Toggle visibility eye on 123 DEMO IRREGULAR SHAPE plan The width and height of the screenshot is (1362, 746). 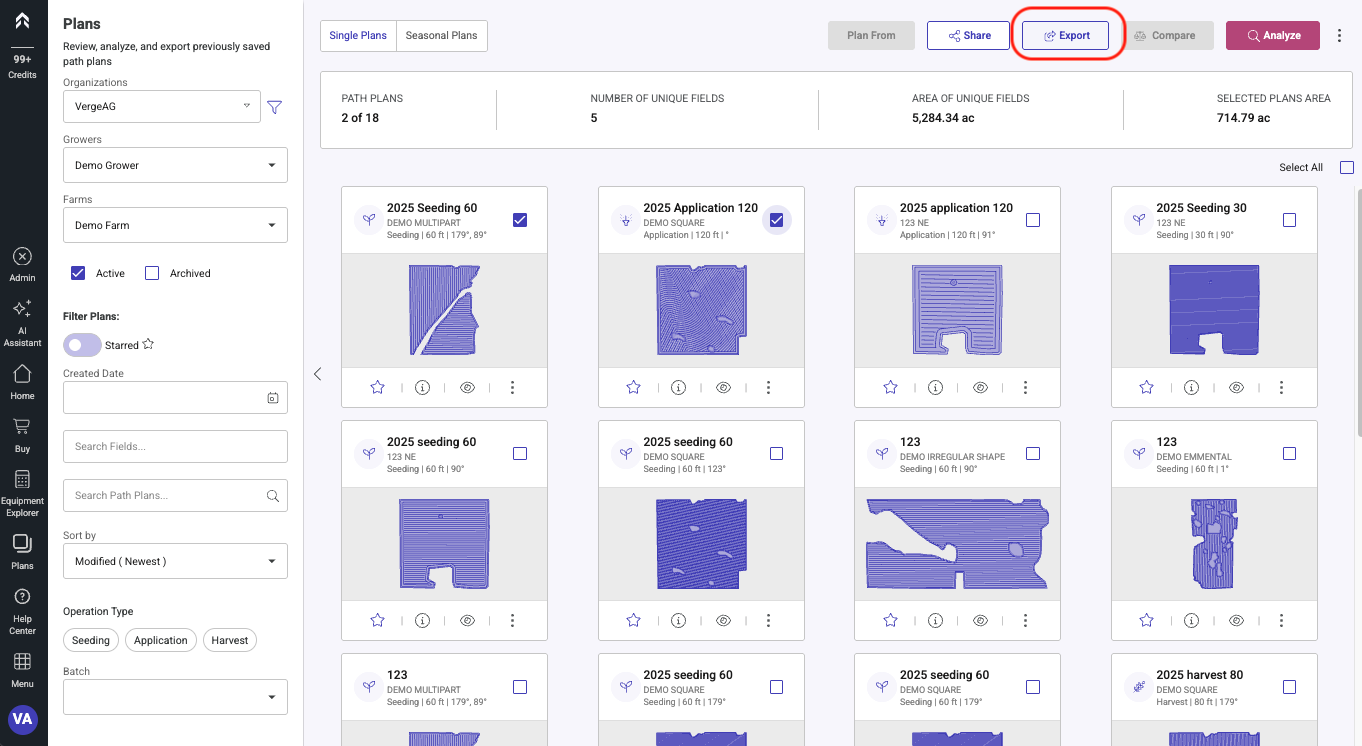[980, 621]
